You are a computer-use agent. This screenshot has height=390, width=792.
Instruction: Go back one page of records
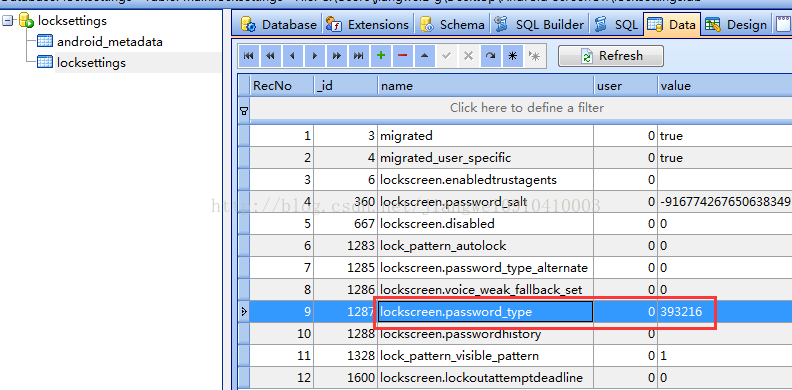270,56
